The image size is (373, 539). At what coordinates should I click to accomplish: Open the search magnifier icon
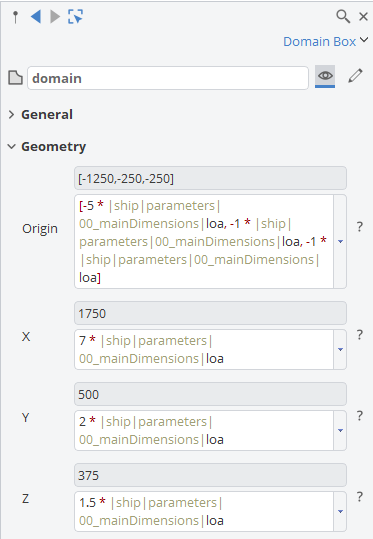point(343,16)
